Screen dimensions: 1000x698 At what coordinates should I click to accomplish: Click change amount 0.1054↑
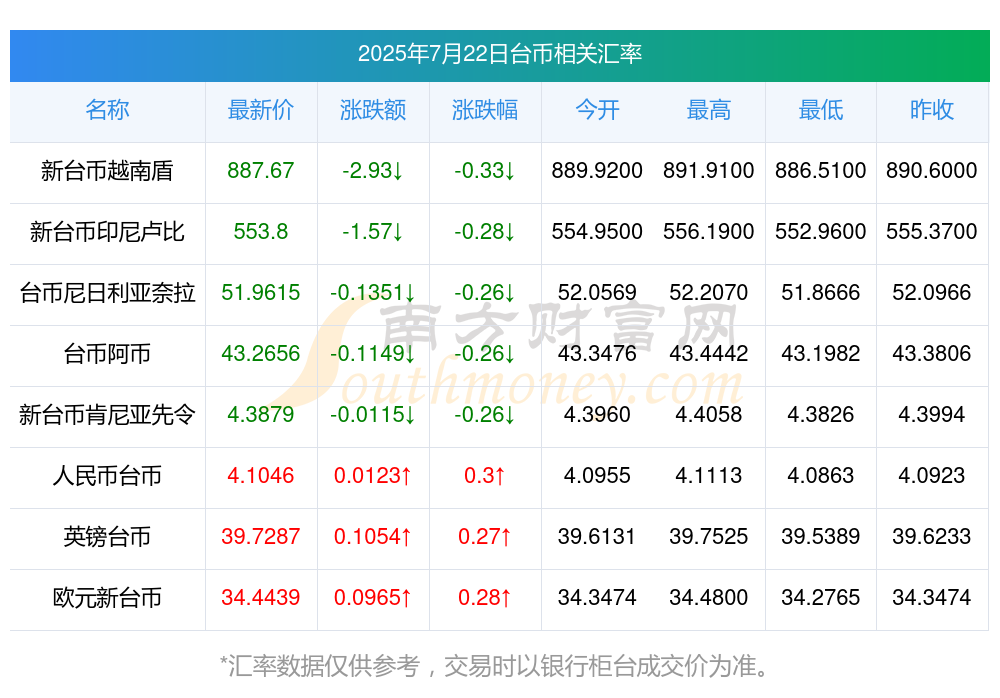click(x=373, y=537)
